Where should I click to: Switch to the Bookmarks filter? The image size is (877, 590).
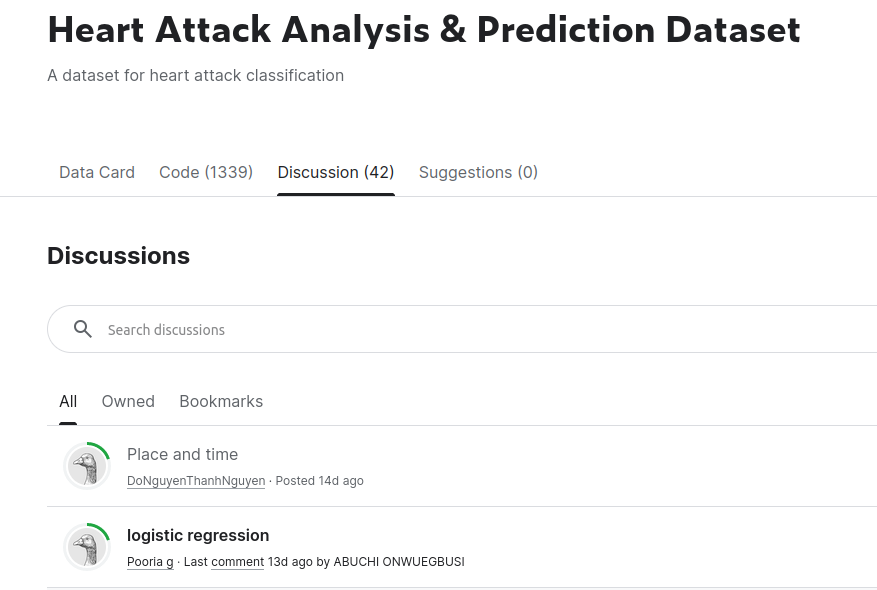click(221, 401)
